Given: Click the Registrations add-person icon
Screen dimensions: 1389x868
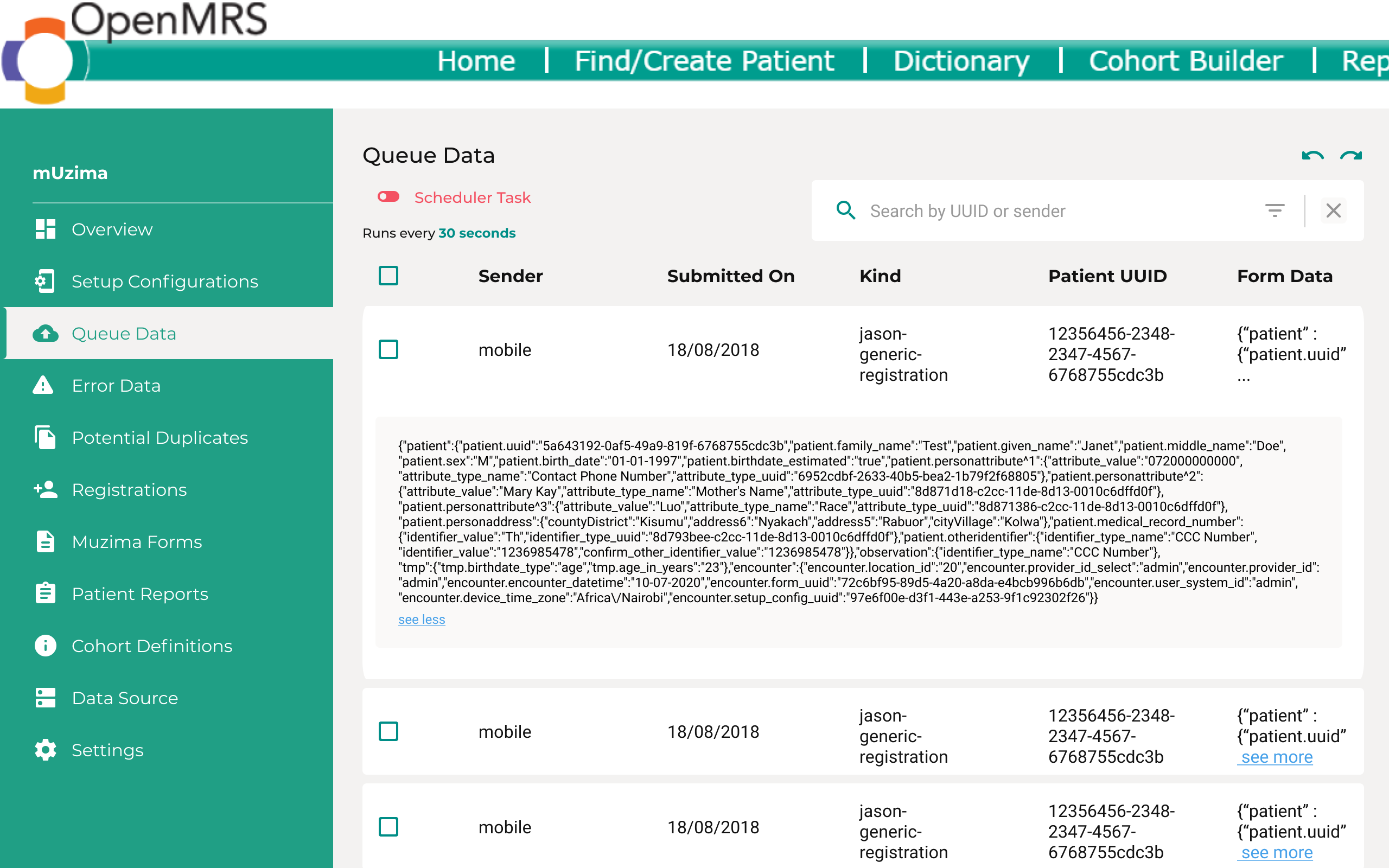Looking at the screenshot, I should click(46, 489).
